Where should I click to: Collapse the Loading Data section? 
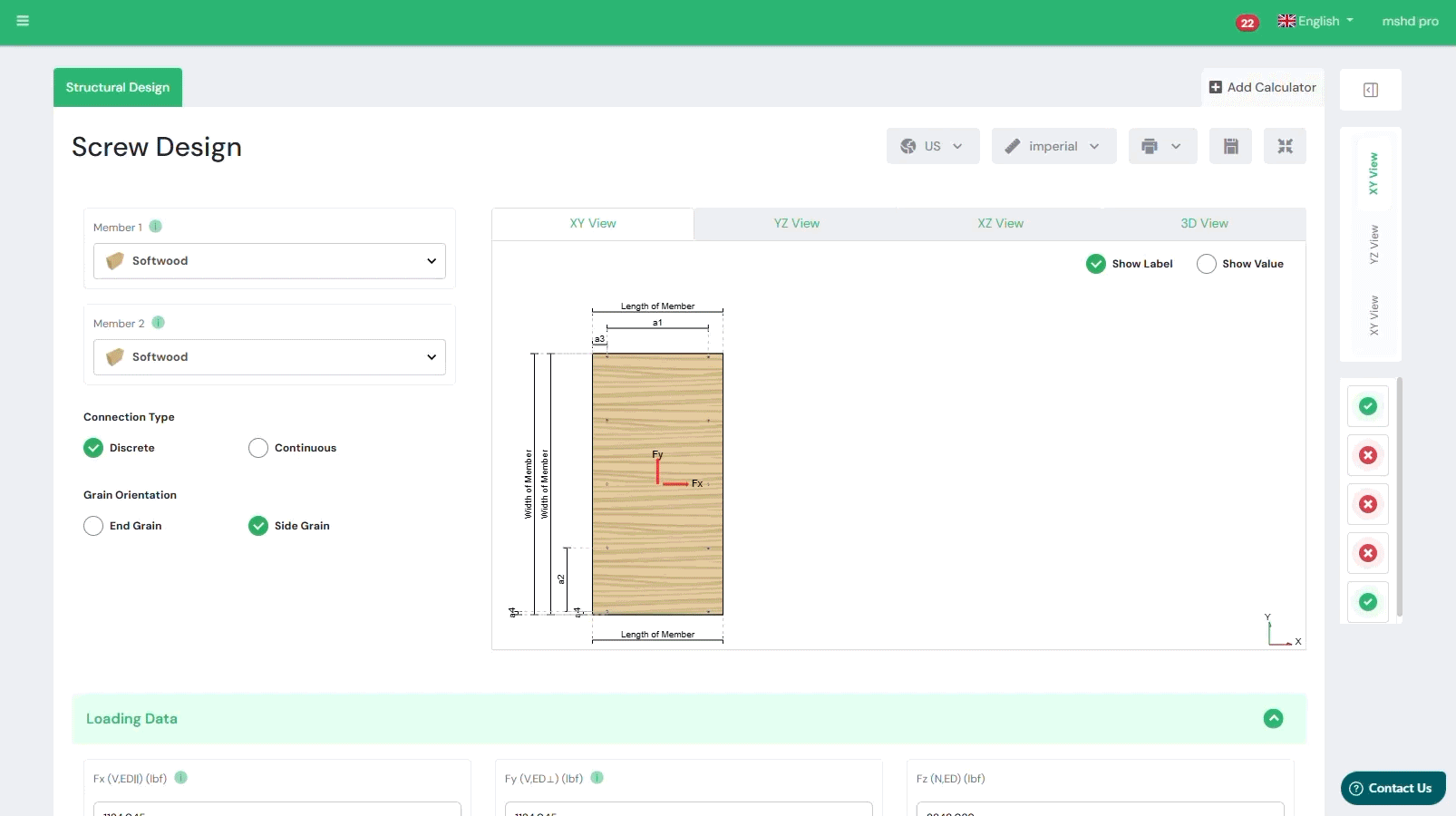(1273, 719)
